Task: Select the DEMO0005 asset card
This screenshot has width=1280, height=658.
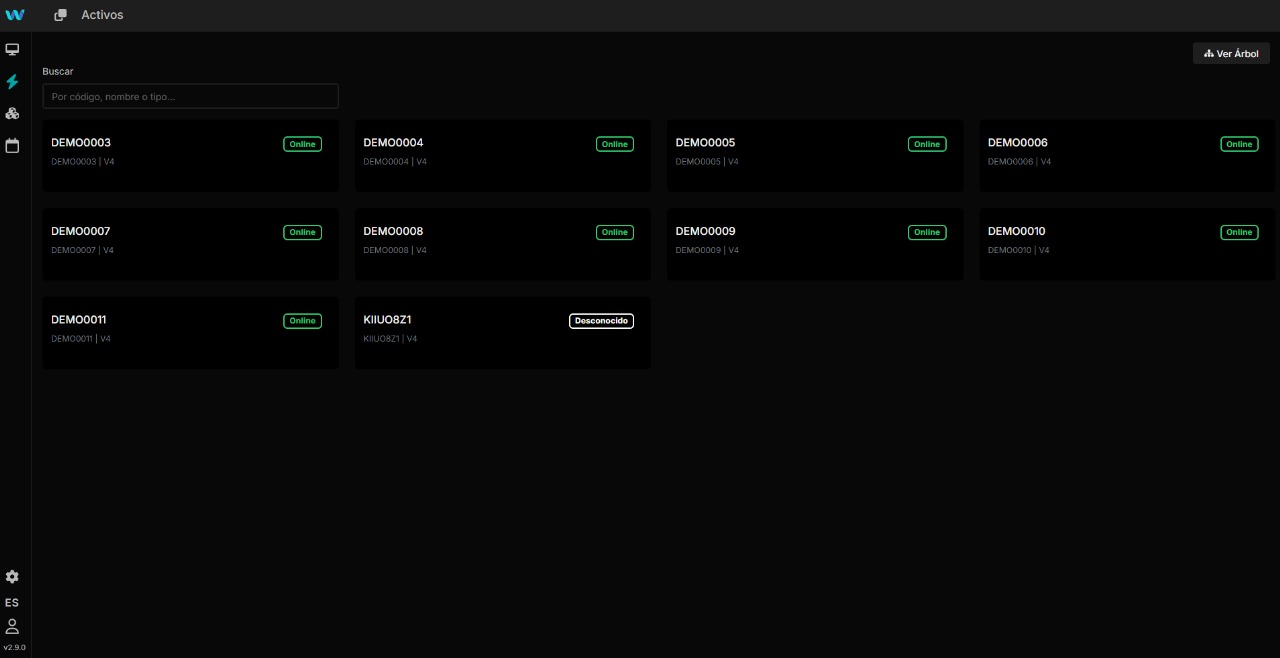Action: pyautogui.click(x=814, y=155)
